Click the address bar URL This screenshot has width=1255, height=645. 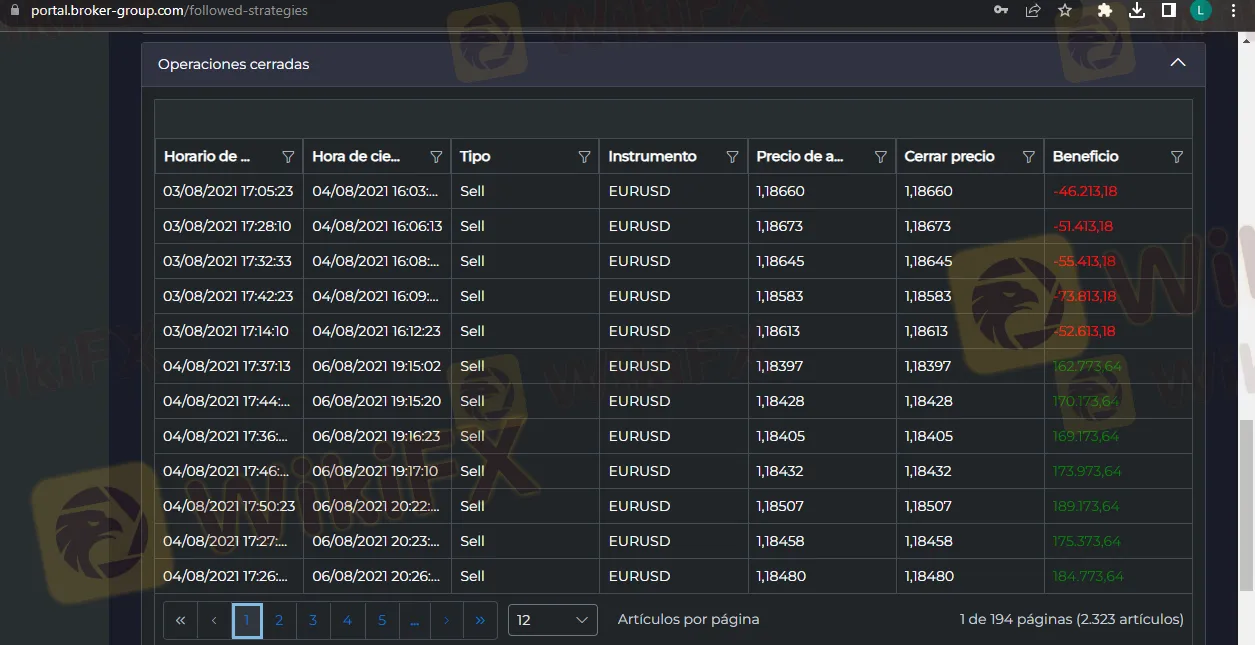pos(170,11)
